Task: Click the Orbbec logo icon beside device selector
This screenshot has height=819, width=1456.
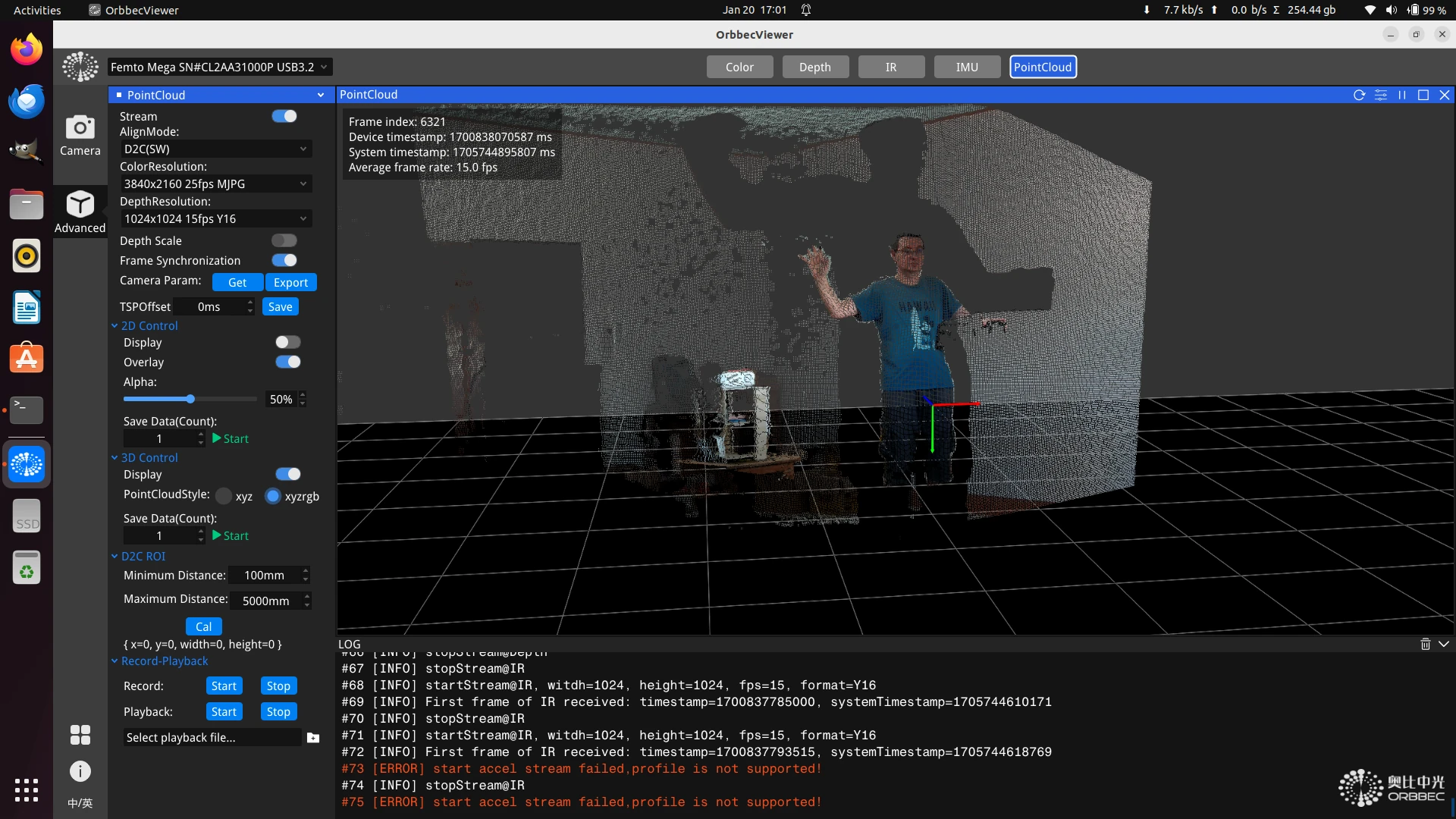Action: 80,67
